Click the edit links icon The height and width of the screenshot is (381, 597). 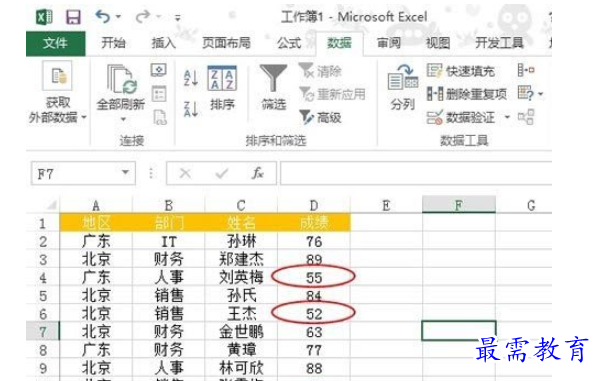coord(160,117)
